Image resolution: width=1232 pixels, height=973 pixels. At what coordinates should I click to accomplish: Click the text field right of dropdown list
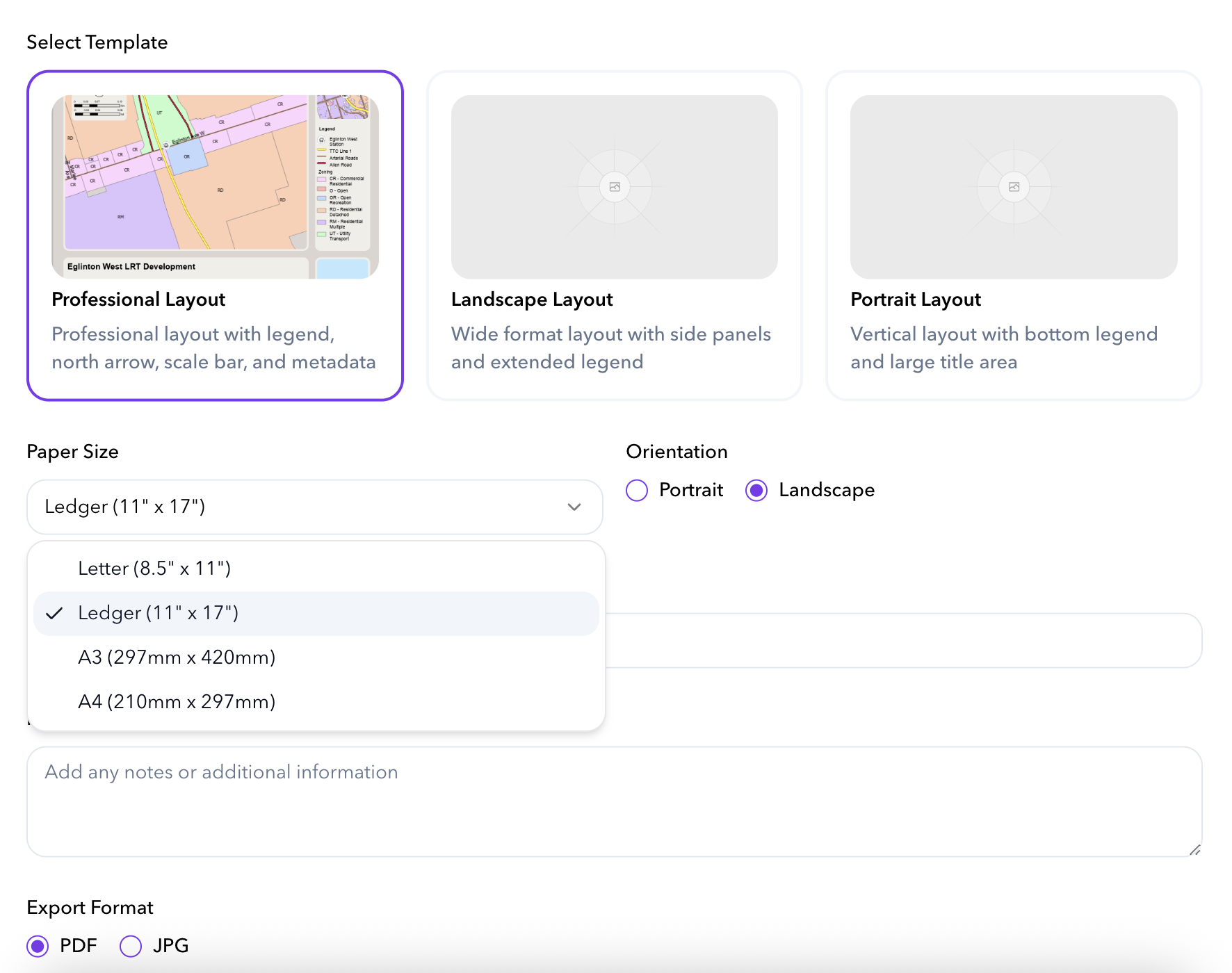(x=902, y=641)
